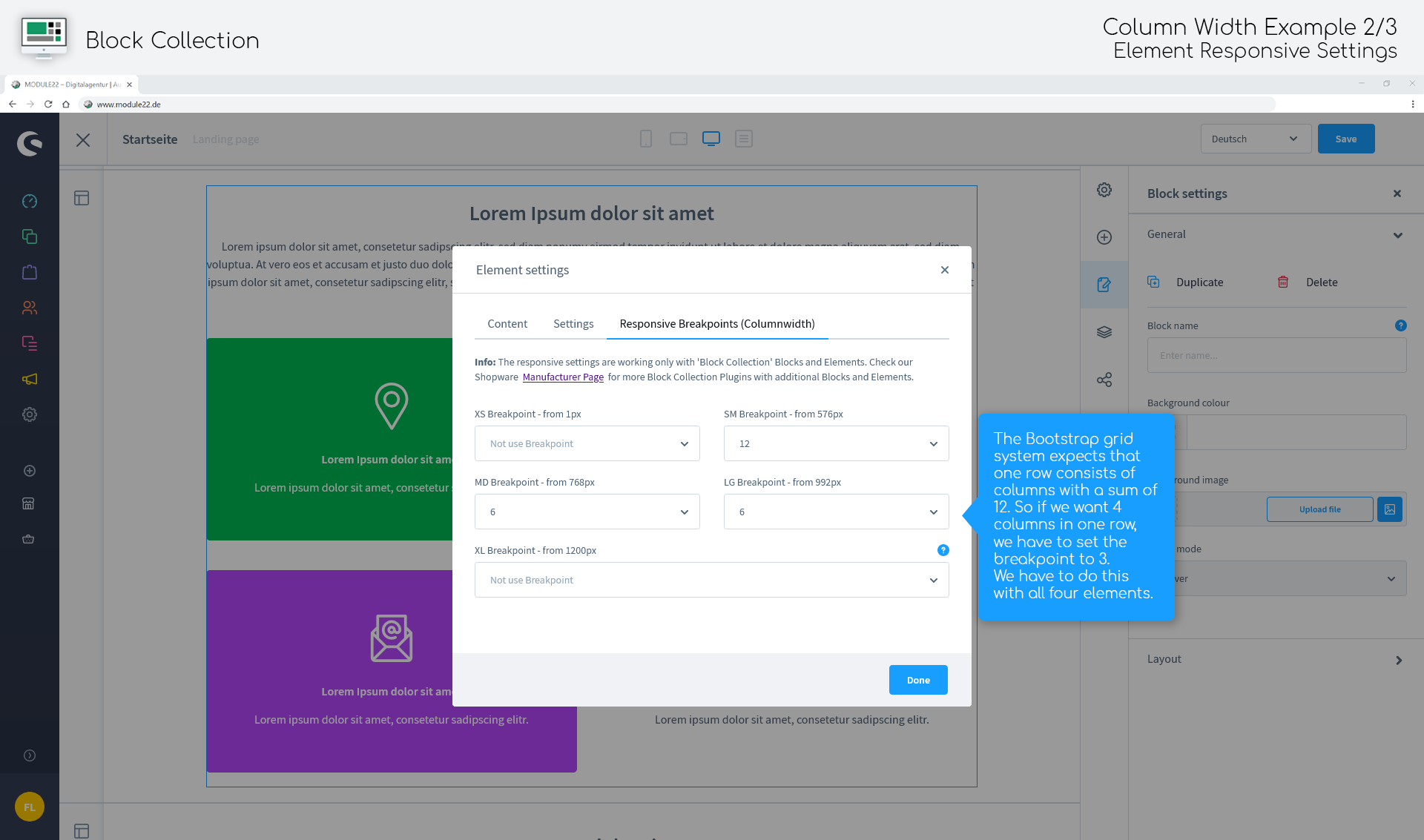
Task: Switch to the Settings tab
Action: click(573, 324)
